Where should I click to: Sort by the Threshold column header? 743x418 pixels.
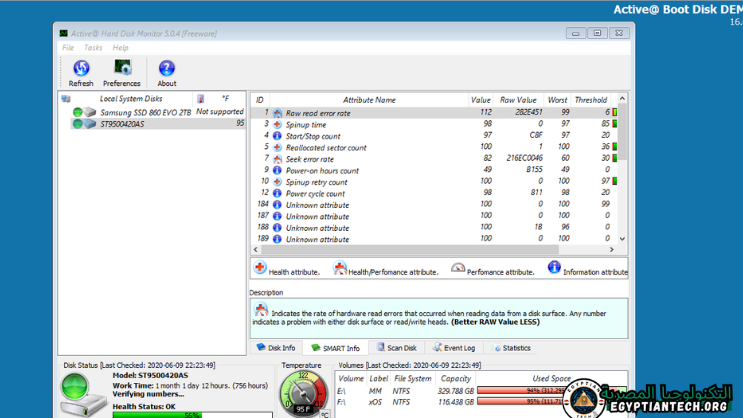pos(591,100)
